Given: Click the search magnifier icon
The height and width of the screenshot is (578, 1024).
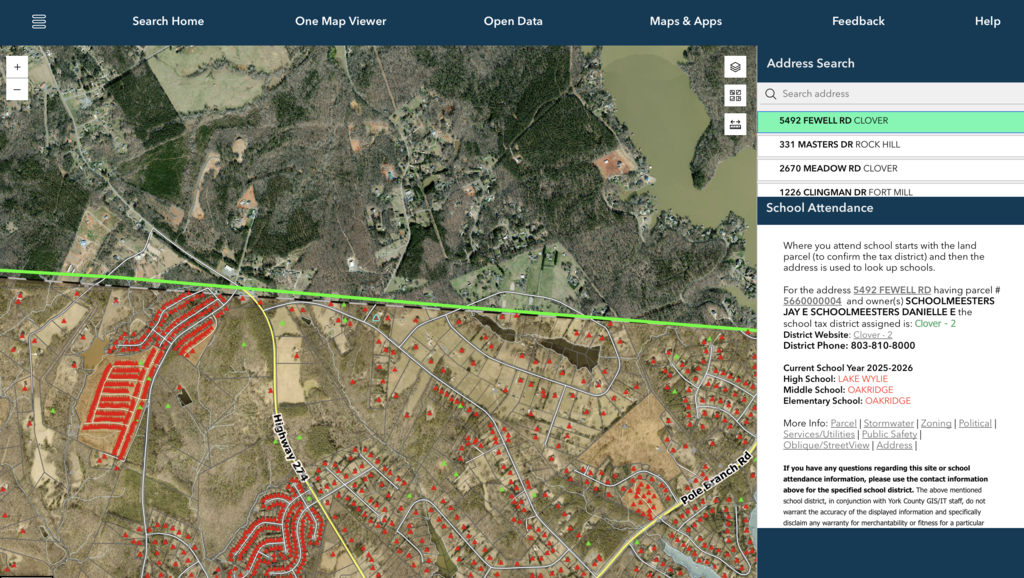Looking at the screenshot, I should [770, 94].
